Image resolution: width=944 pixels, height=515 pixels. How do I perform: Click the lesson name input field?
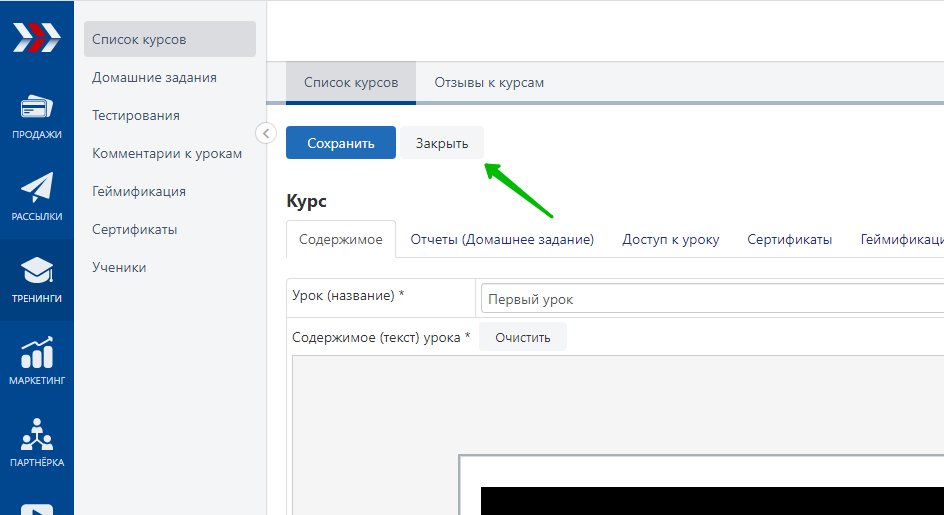tap(710, 299)
